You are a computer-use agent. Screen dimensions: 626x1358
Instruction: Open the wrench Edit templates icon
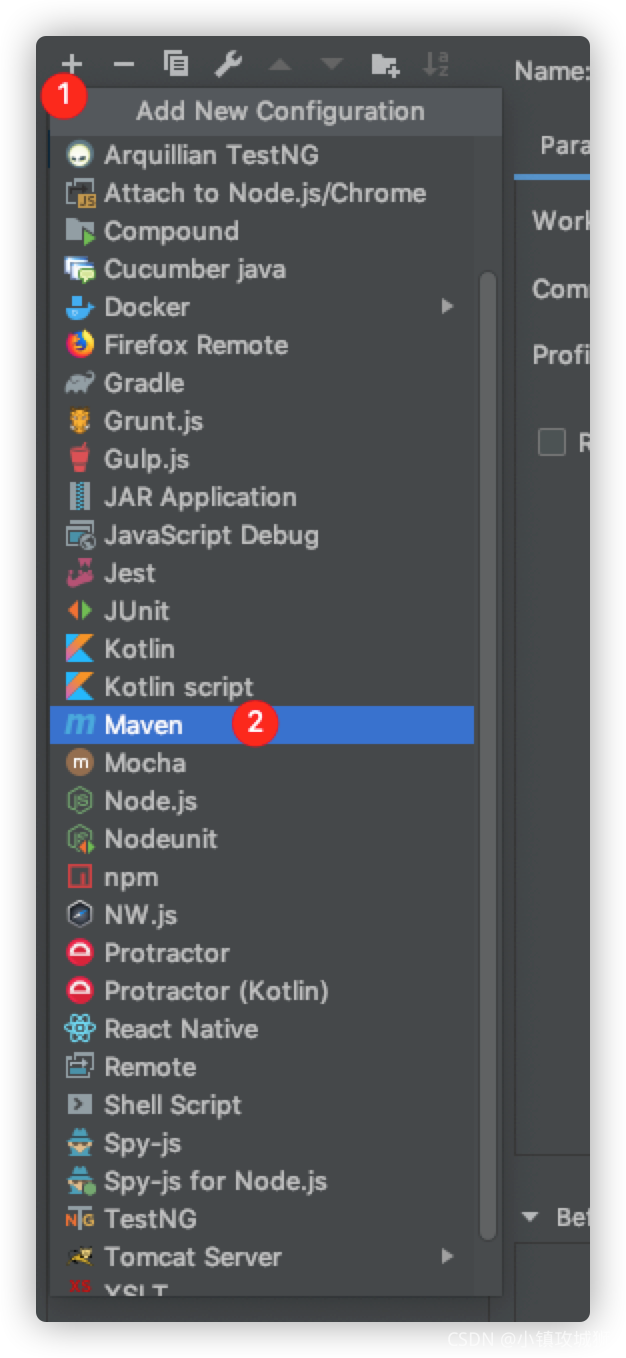(x=229, y=65)
